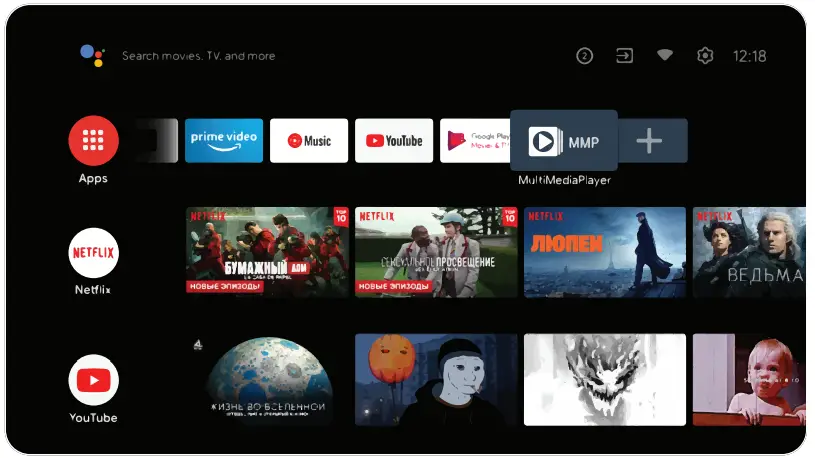Play the pumpkin and masked figure video
Viewport: 815px width, 458px height.
tap(436, 380)
